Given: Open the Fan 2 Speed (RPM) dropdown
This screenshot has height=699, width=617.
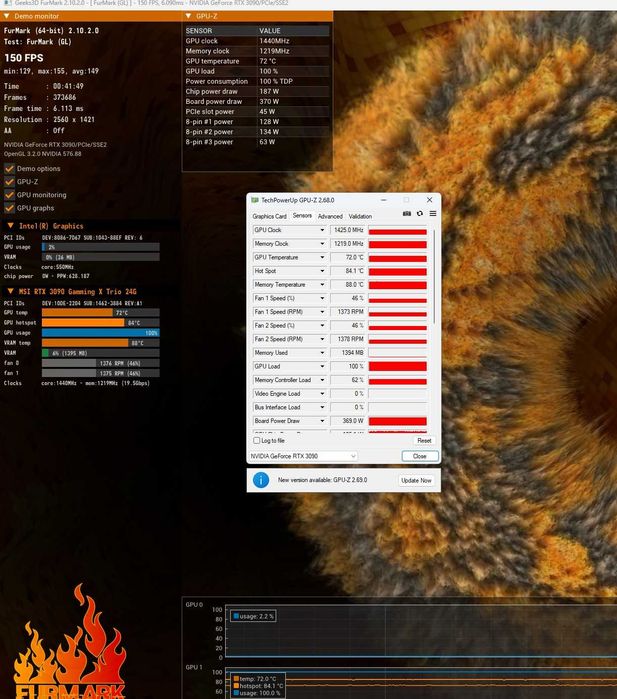Looking at the screenshot, I should 322,339.
